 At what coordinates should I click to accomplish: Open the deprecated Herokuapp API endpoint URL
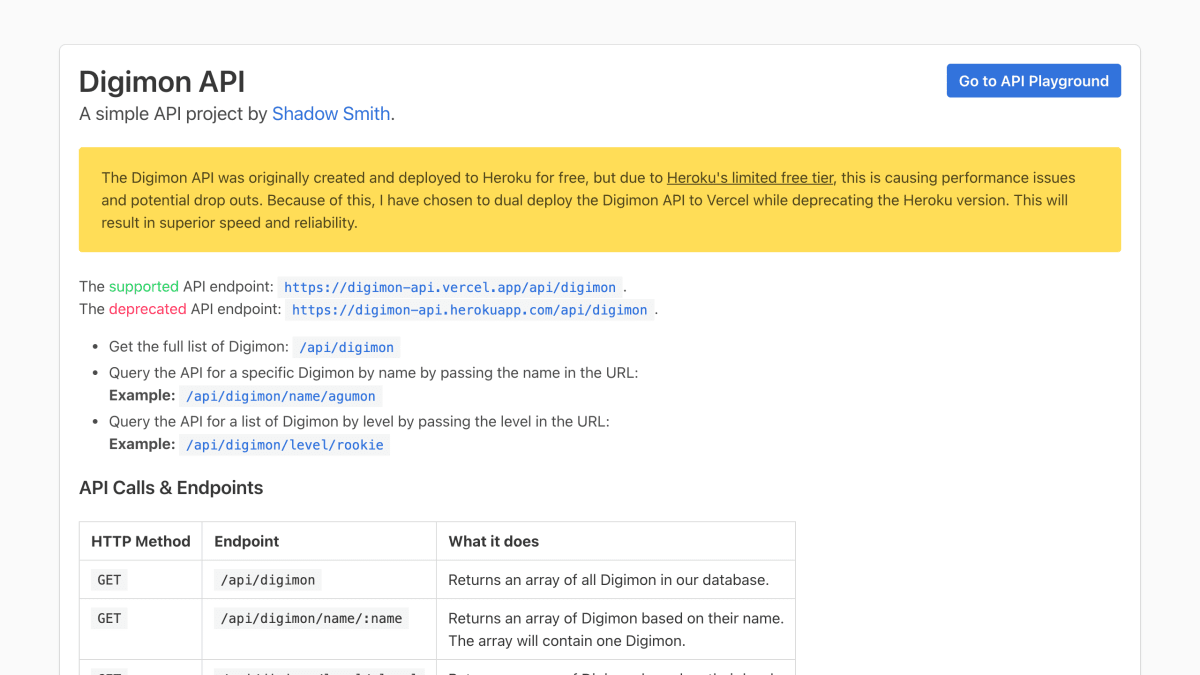[x=470, y=310]
